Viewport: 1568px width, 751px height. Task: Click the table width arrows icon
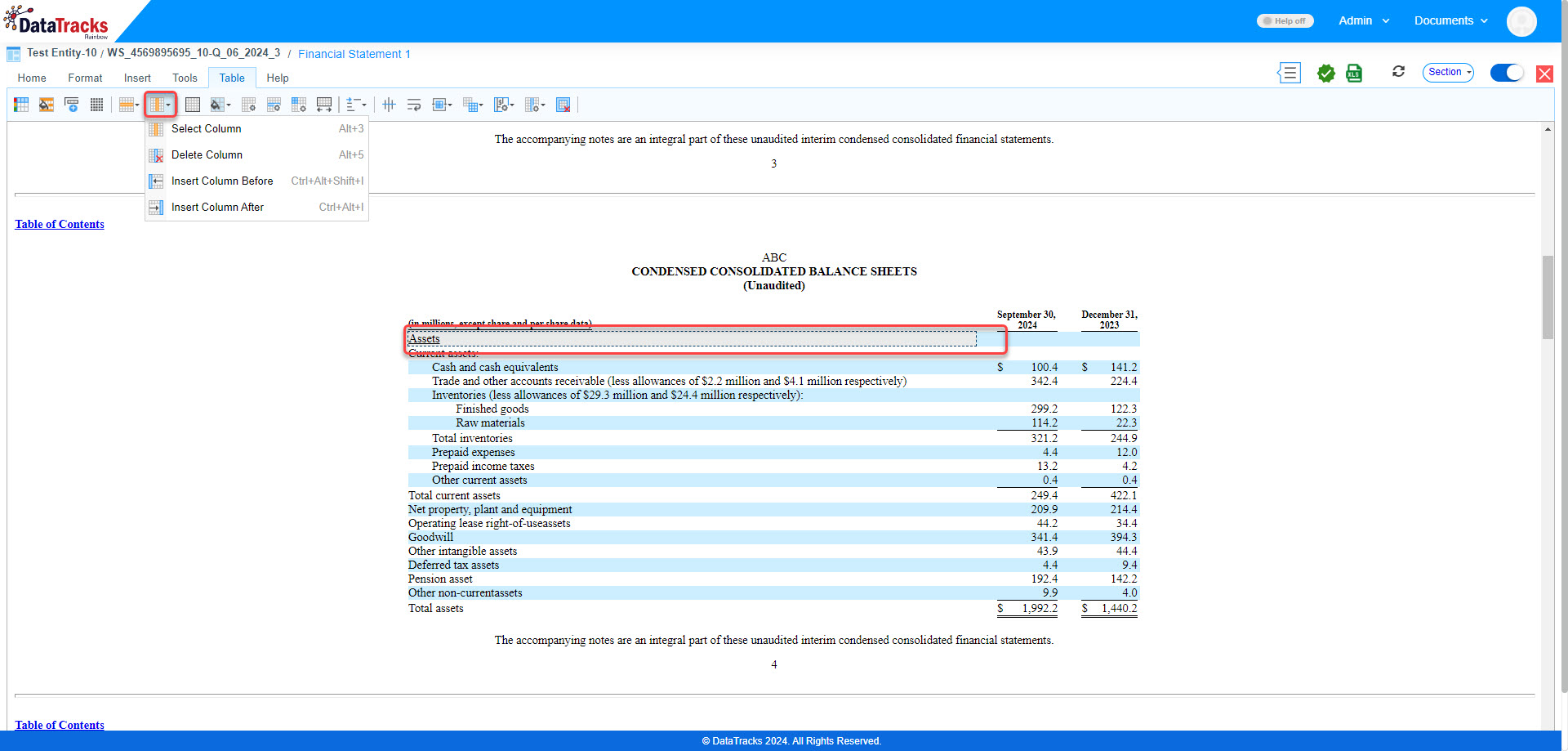click(324, 105)
